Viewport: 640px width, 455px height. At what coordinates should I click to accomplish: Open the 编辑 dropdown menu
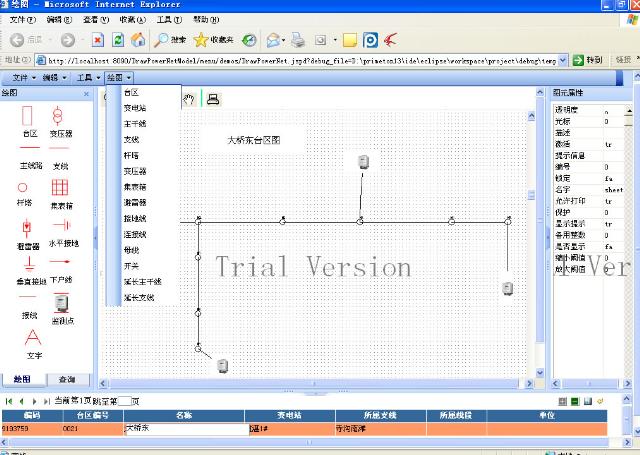[x=54, y=77]
